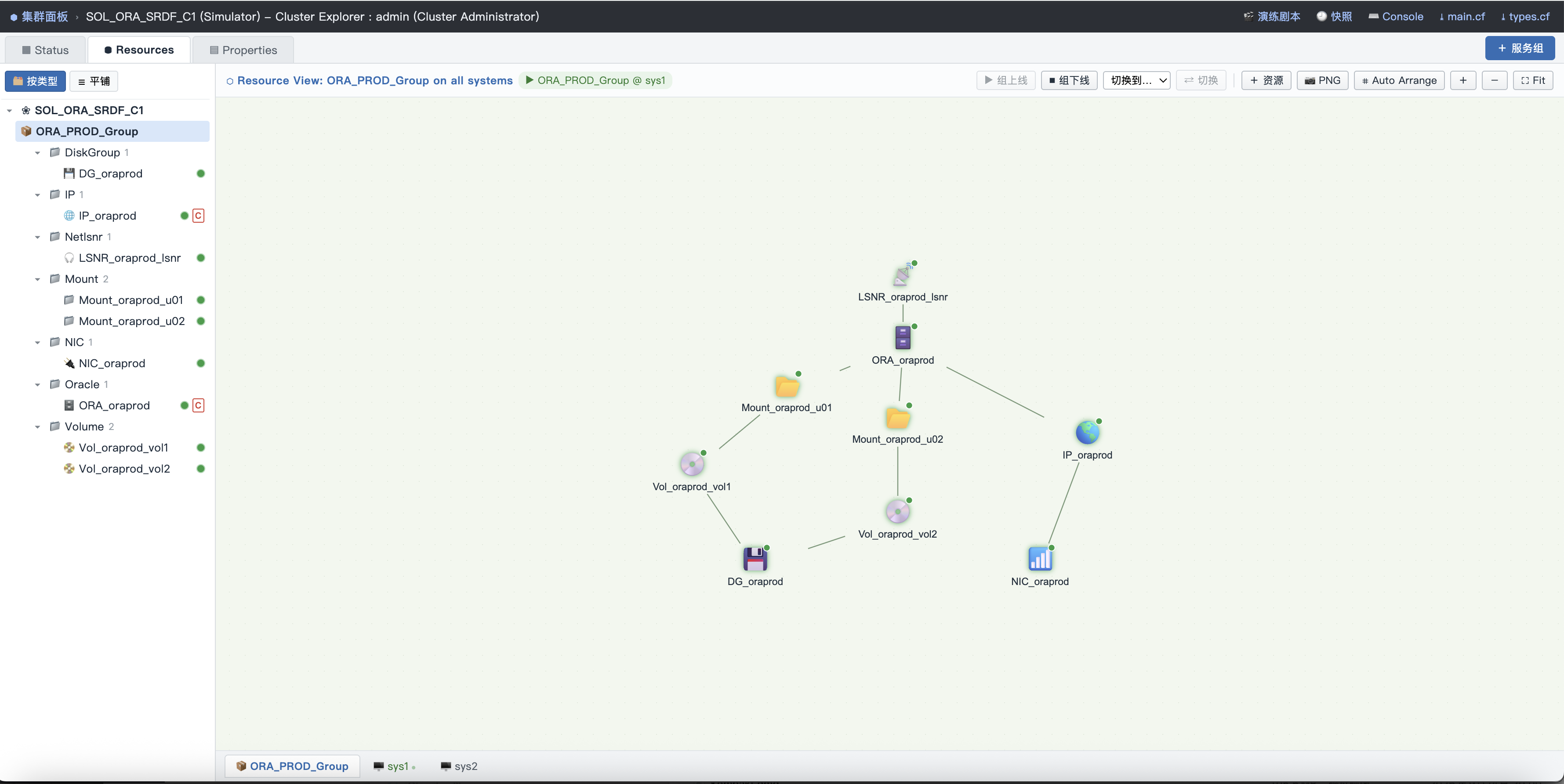1564x784 pixels.
Task: Collapse the Volume tree folder
Action: click(x=38, y=426)
